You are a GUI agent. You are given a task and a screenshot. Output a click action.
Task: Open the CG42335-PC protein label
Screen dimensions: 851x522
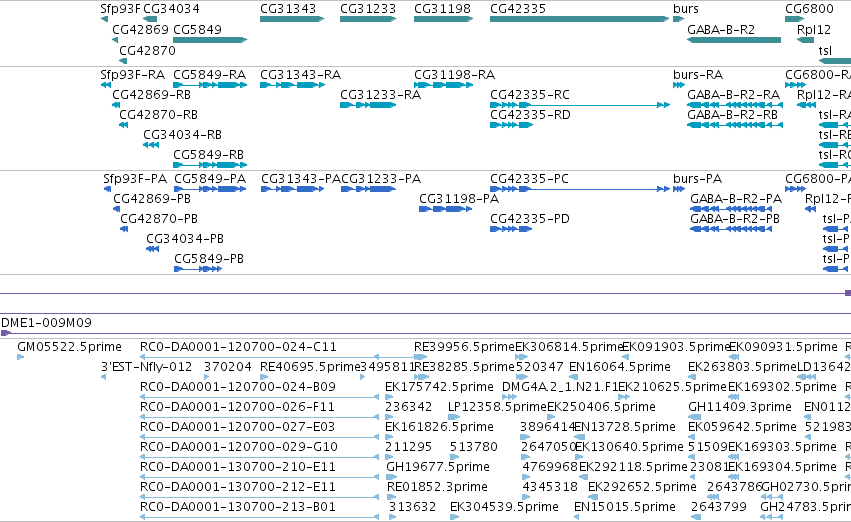click(529, 179)
